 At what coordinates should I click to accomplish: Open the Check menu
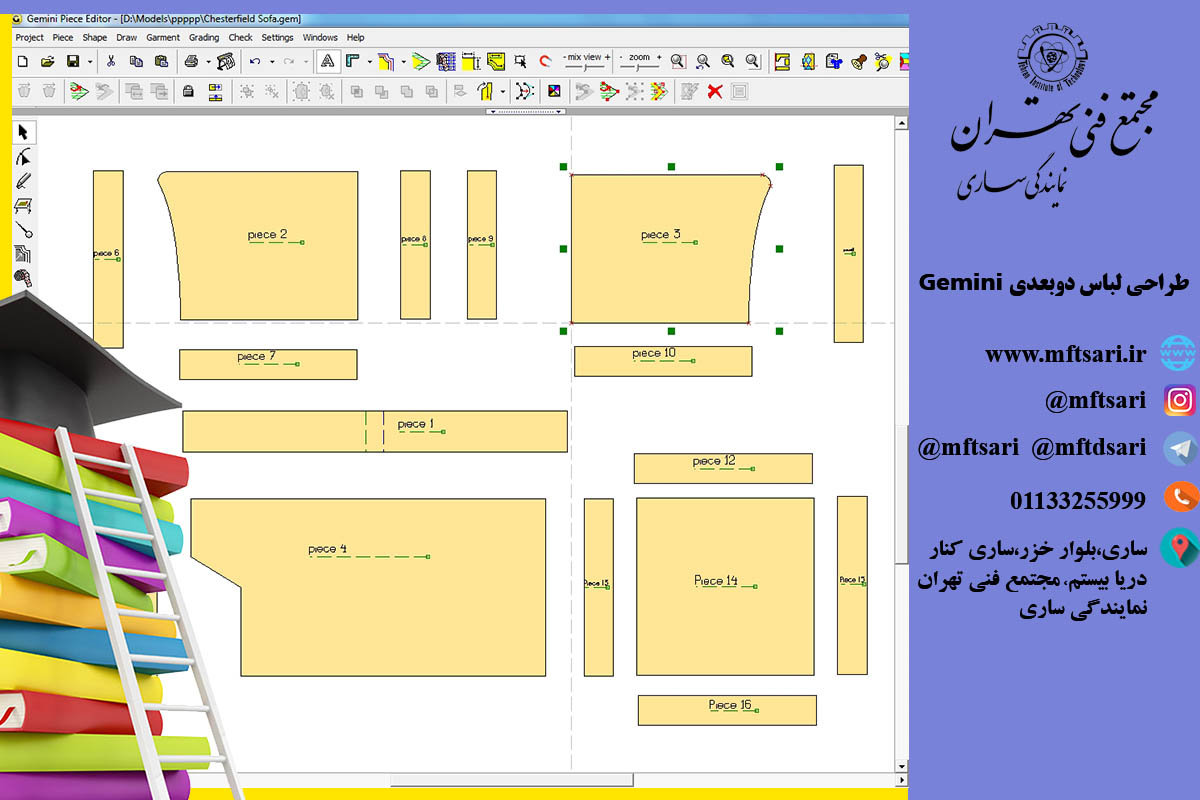point(240,37)
